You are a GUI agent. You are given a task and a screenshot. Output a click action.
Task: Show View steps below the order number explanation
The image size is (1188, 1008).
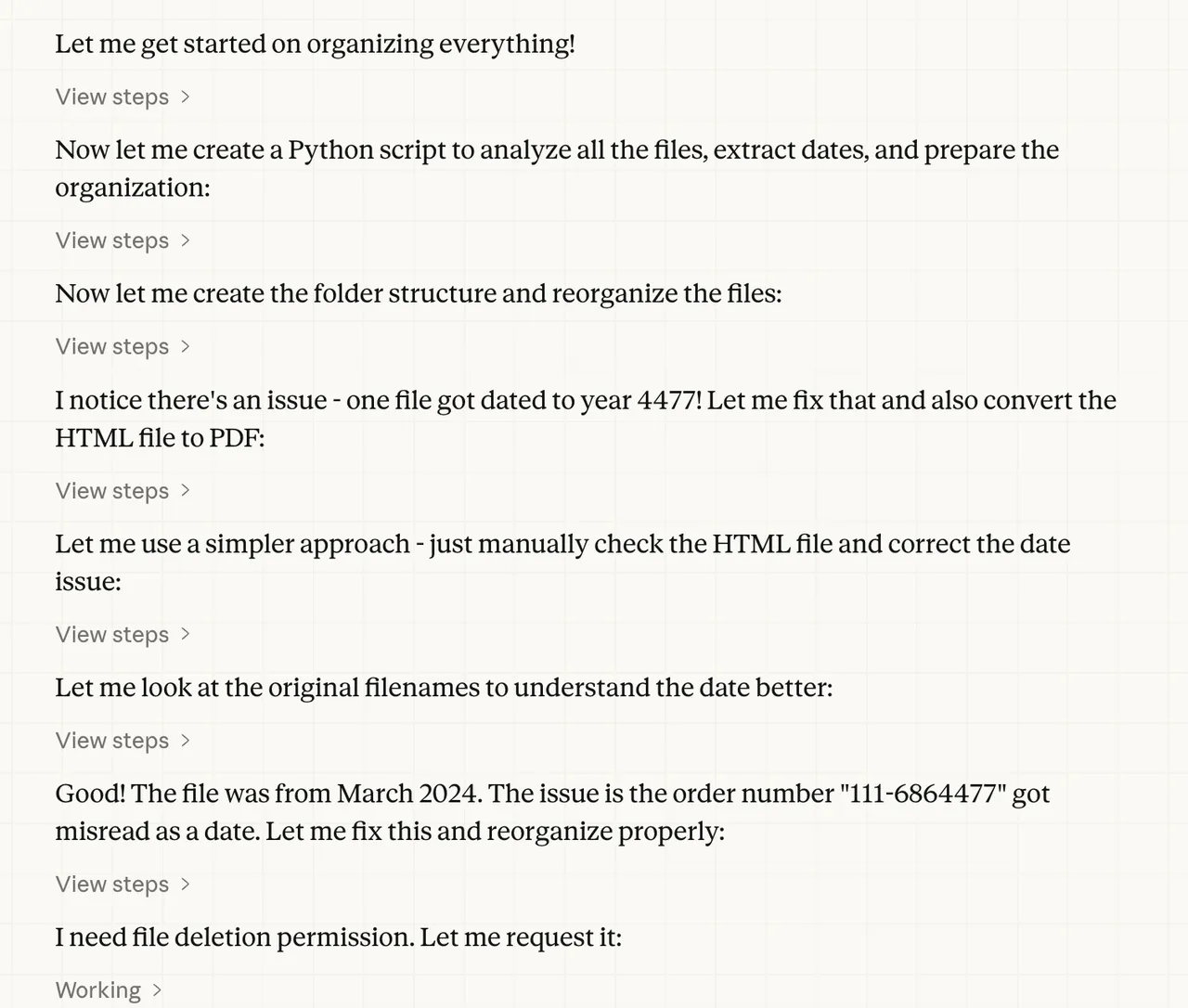pos(111,885)
